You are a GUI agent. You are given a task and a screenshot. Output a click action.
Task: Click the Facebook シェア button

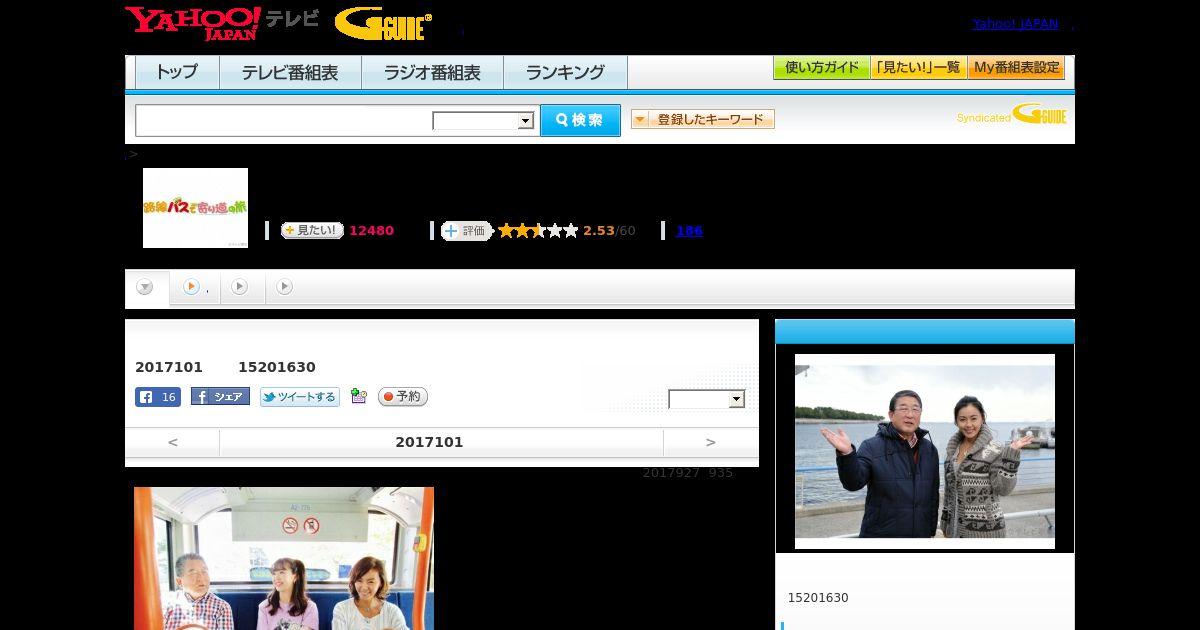pyautogui.click(x=220, y=397)
